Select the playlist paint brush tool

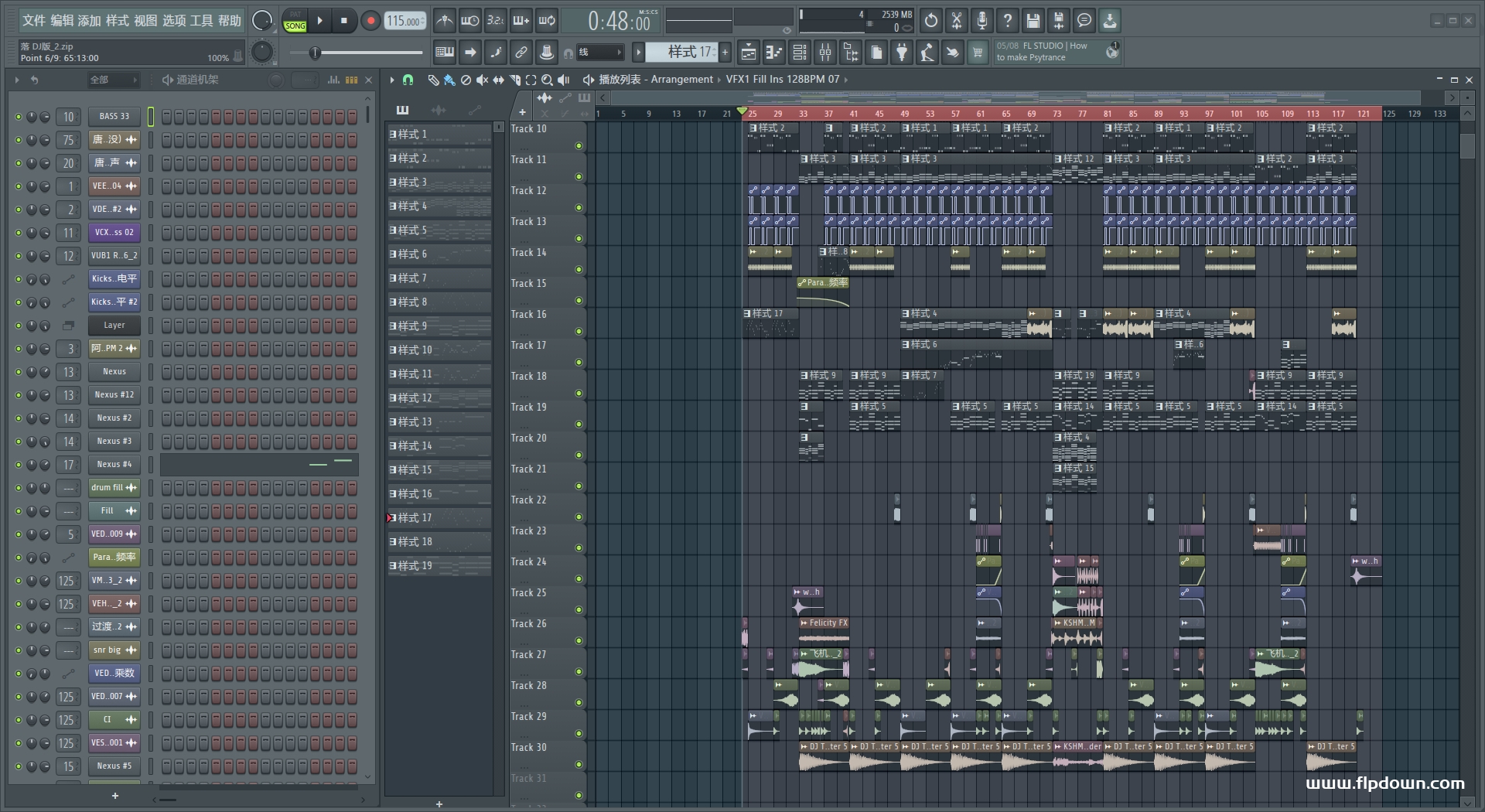[x=449, y=80]
